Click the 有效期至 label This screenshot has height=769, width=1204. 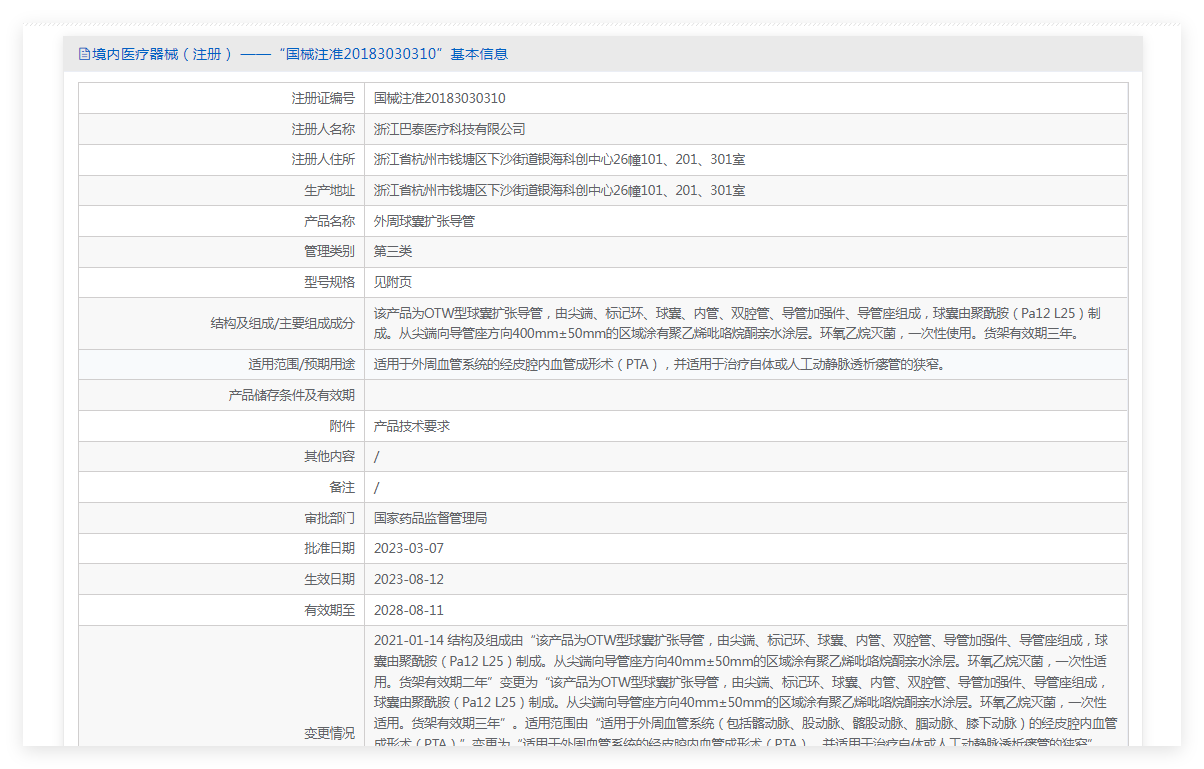(x=329, y=611)
